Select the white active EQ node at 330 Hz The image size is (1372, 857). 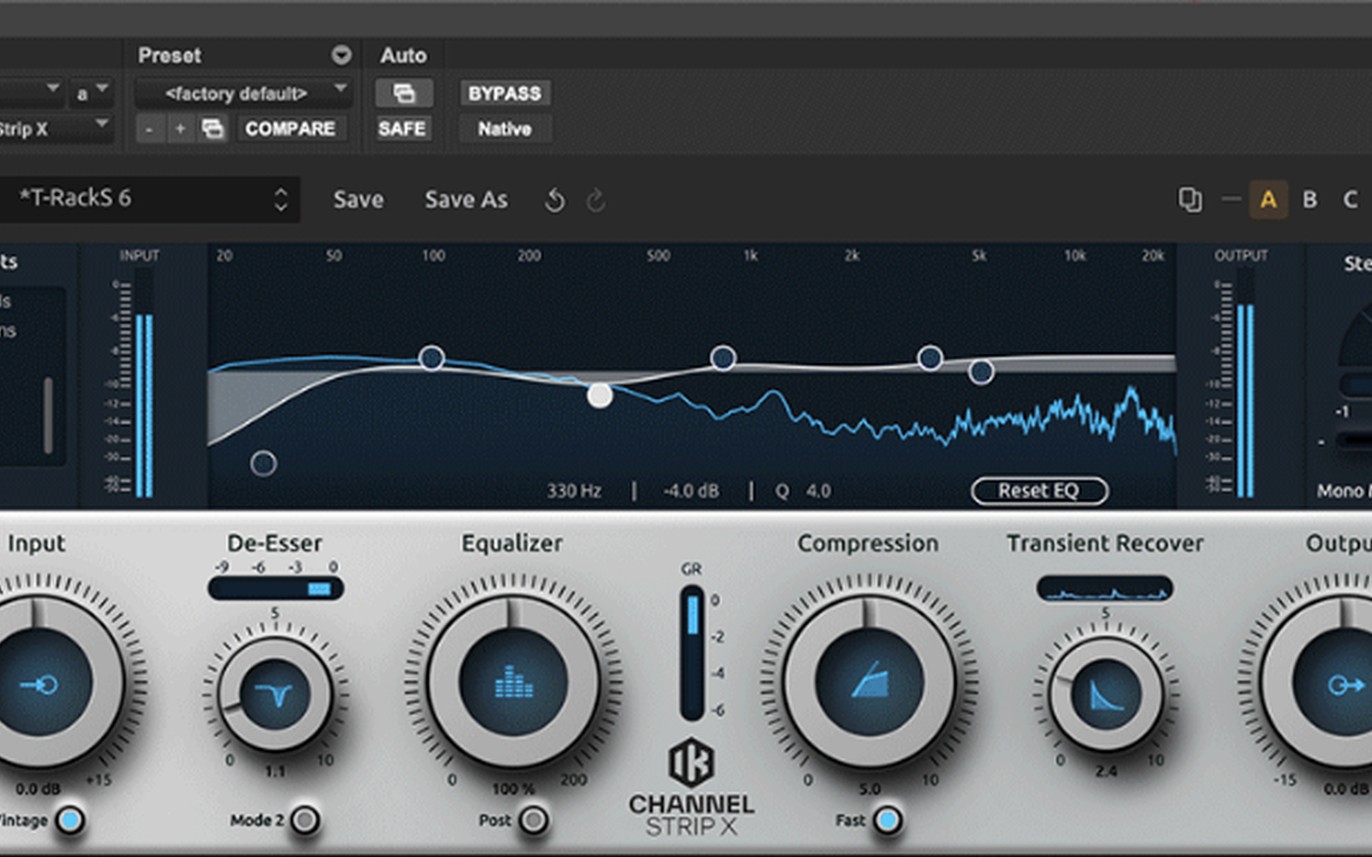click(x=599, y=395)
